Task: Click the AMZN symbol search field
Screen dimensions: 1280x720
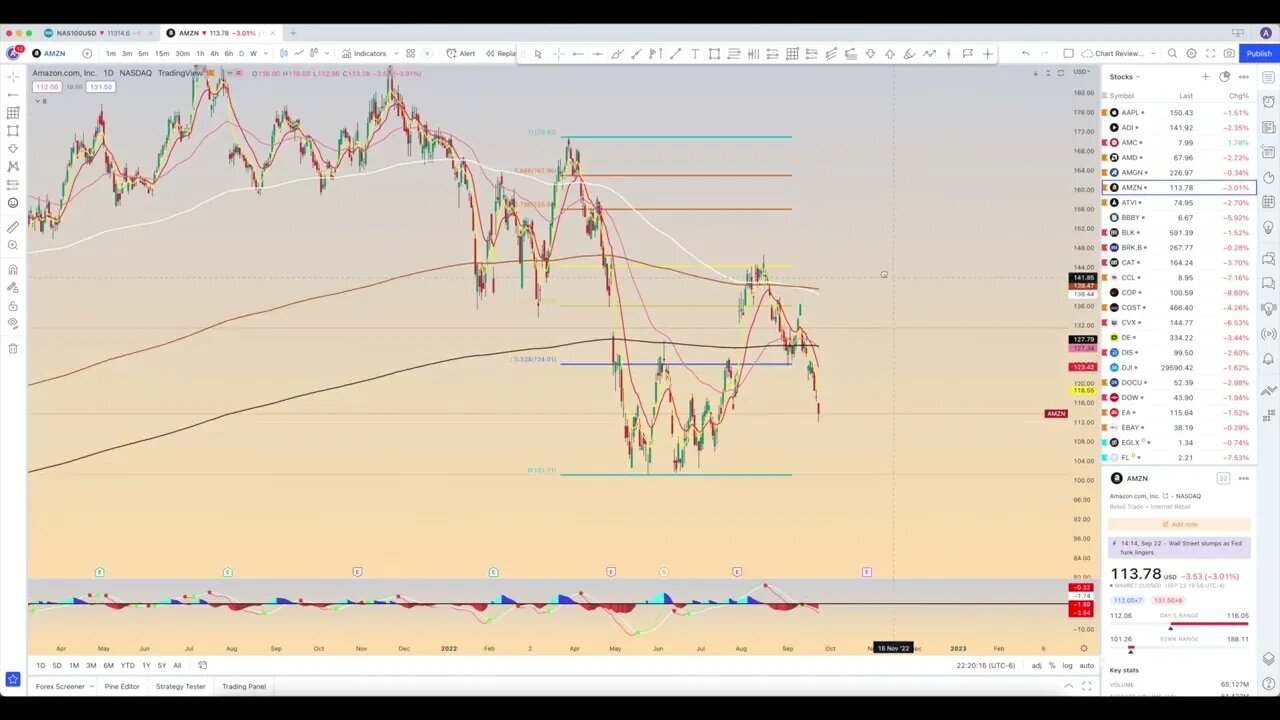Action: click(54, 53)
